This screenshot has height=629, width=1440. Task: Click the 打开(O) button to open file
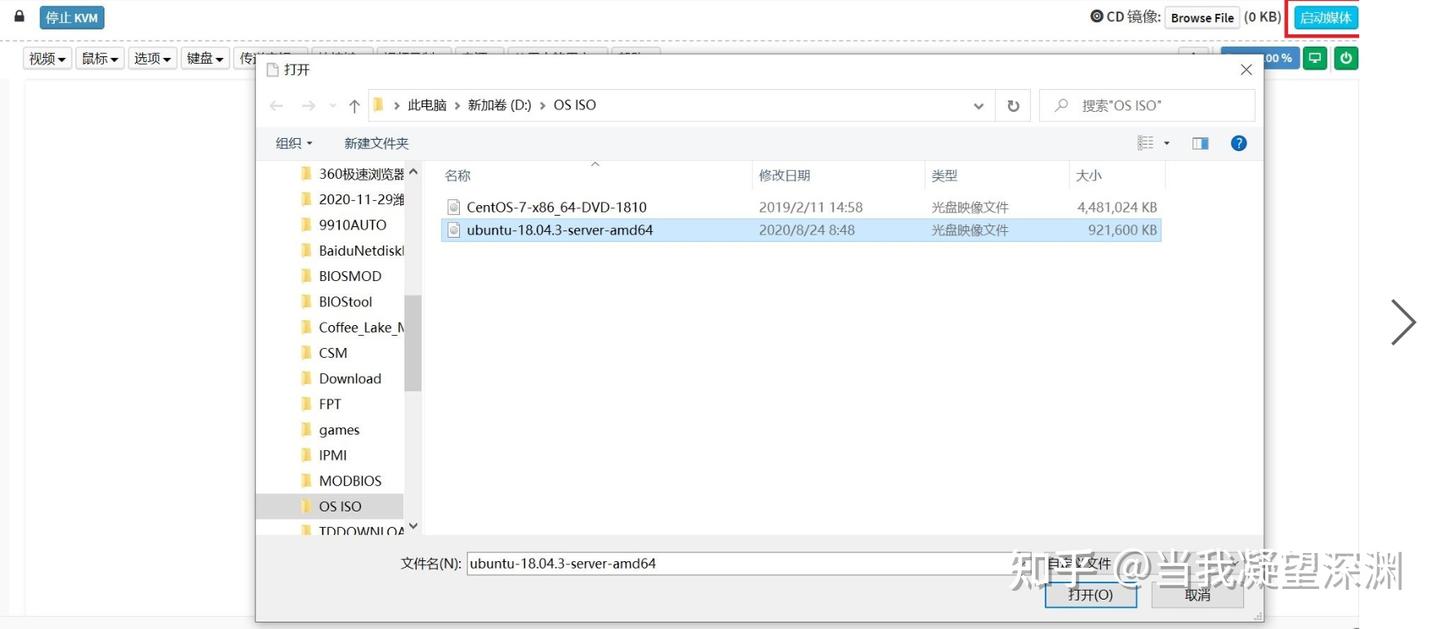(1090, 594)
